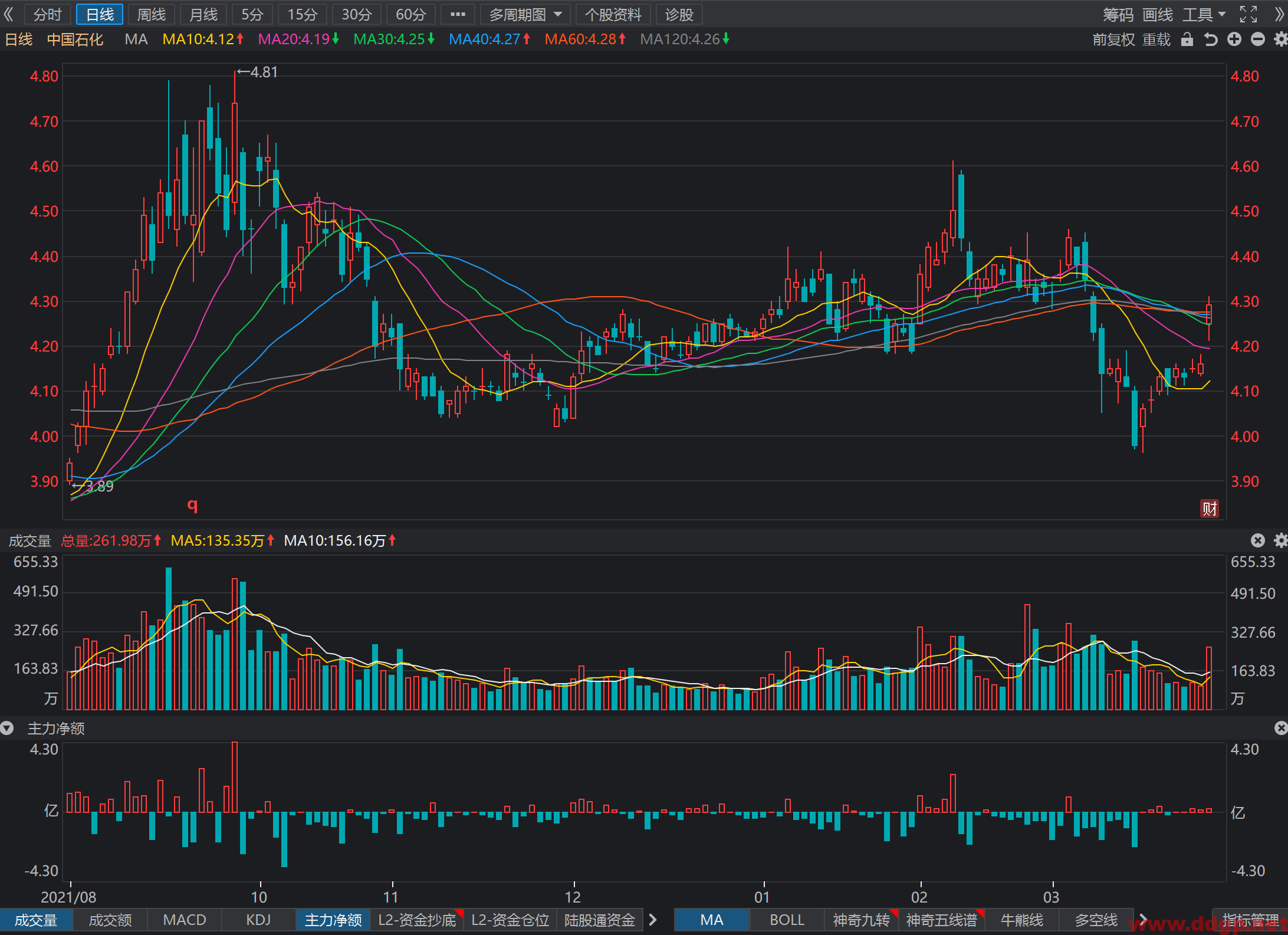This screenshot has height=935, width=1288.
Task: Zoom in with the plus circle icon
Action: [1234, 40]
